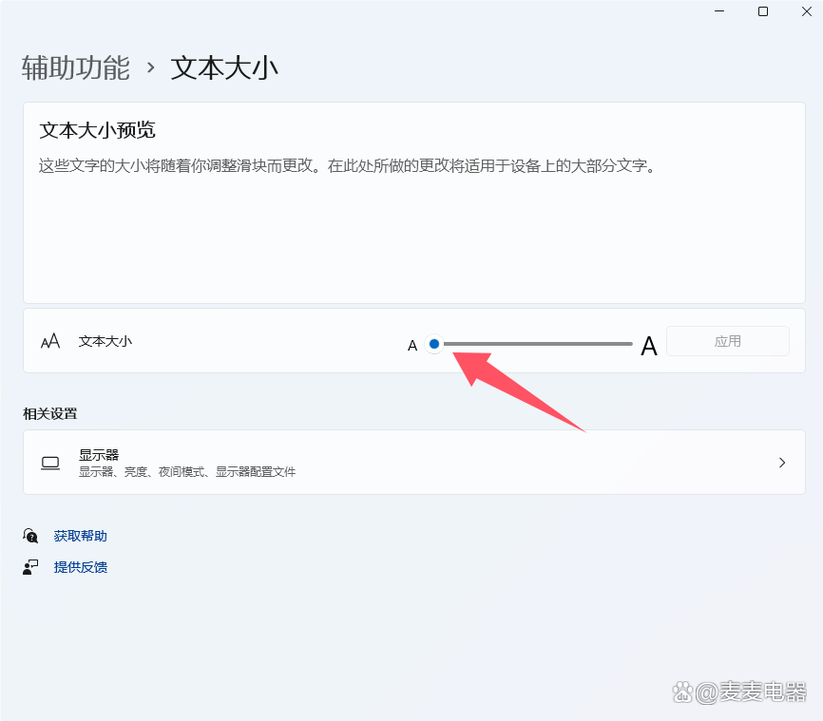823x721 pixels.
Task: Click the window minimize button
Action: click(x=718, y=12)
